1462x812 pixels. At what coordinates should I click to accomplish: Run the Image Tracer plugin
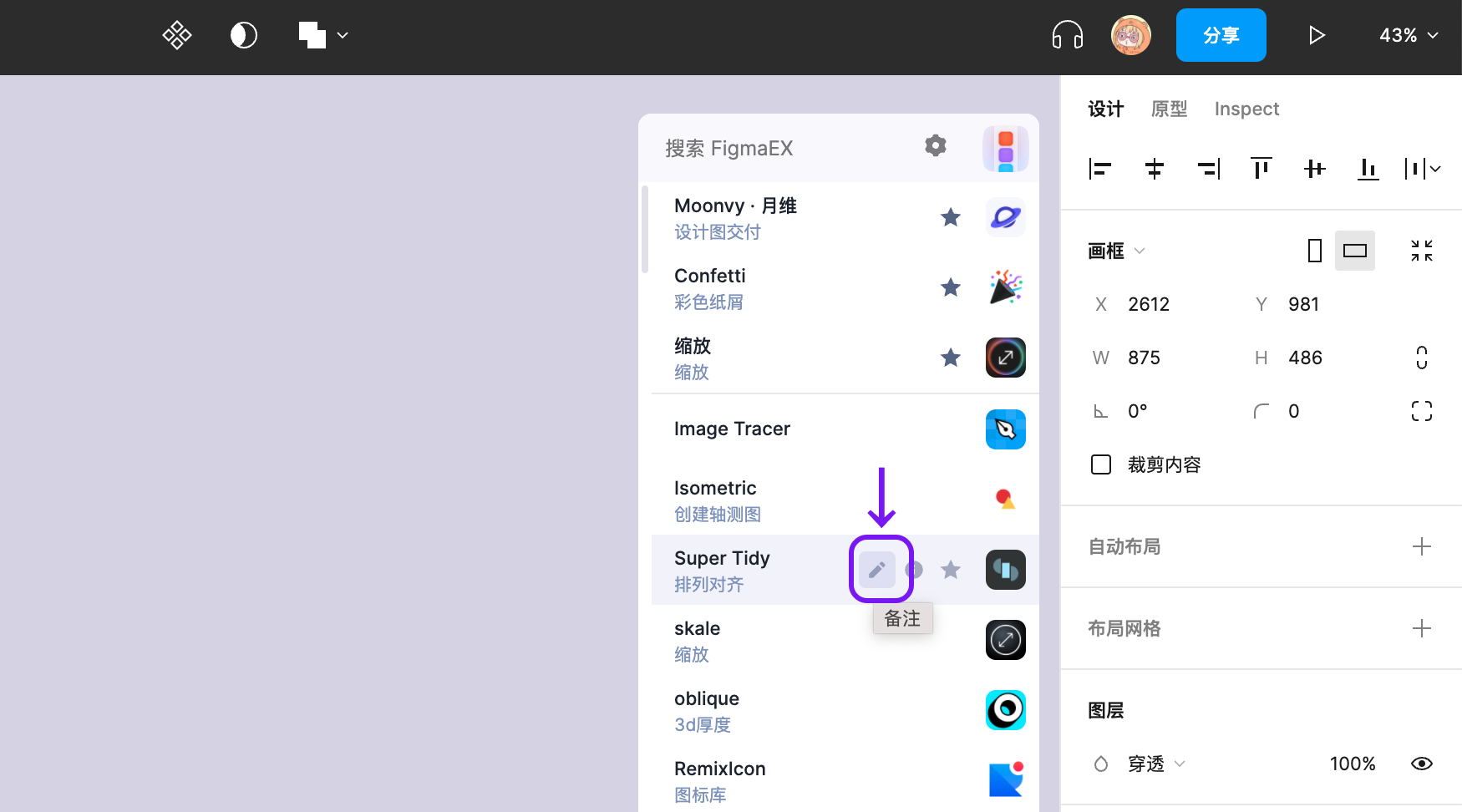coord(845,429)
